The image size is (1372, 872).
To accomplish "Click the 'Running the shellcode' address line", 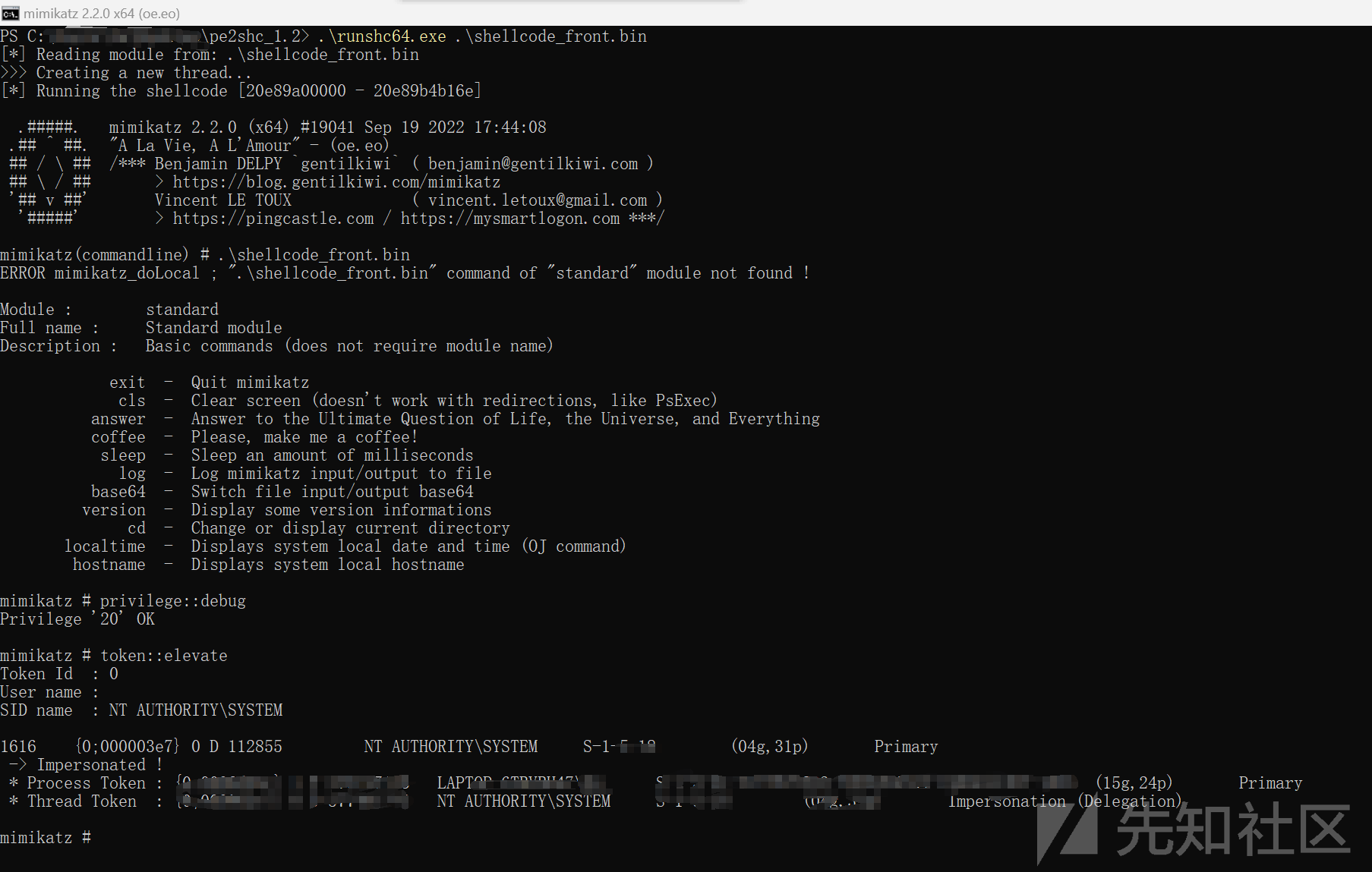I will 241,91.
